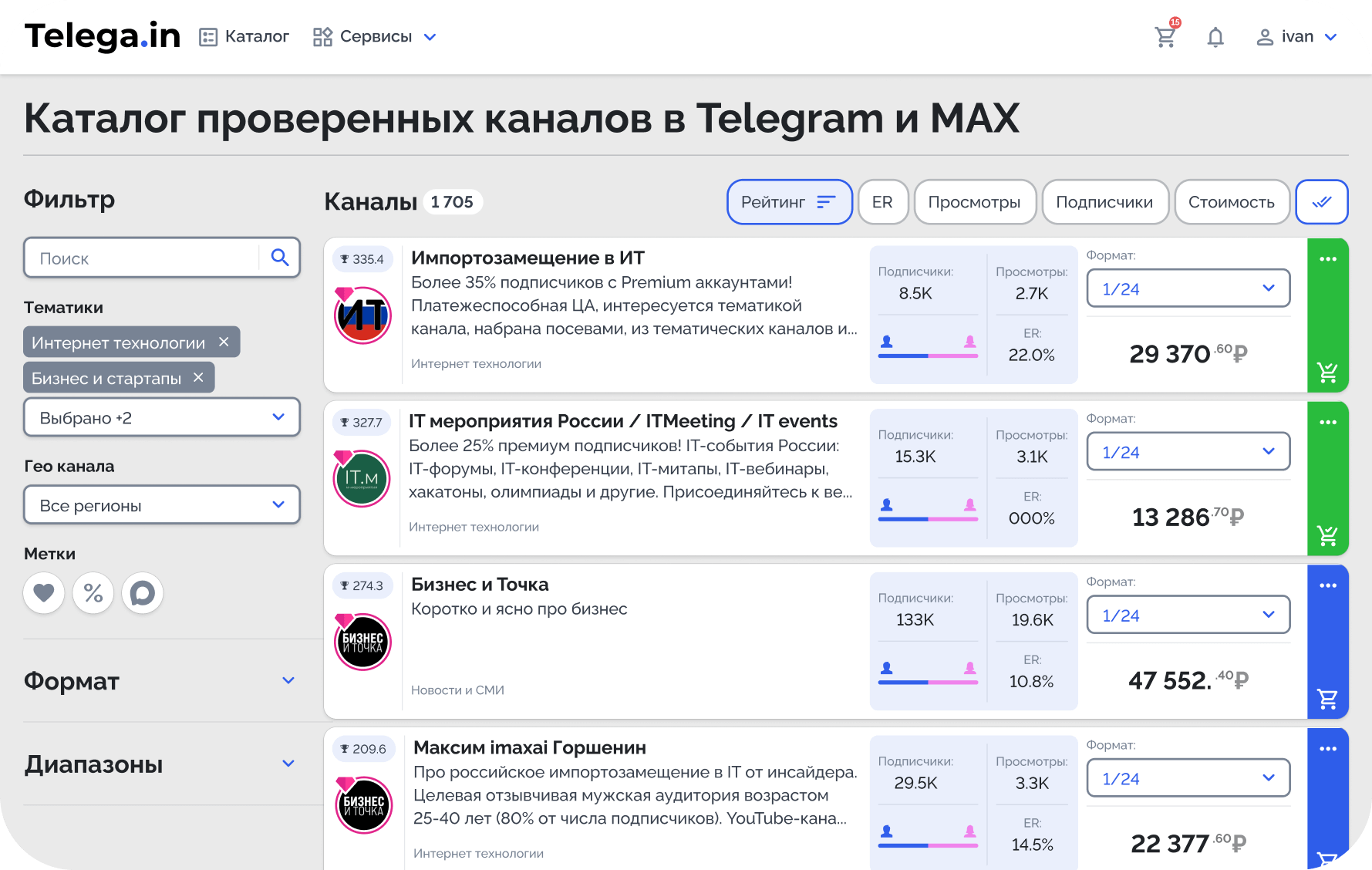Select the percent discount filter under Метки
Screen dimensions: 1372x870
[x=93, y=593]
